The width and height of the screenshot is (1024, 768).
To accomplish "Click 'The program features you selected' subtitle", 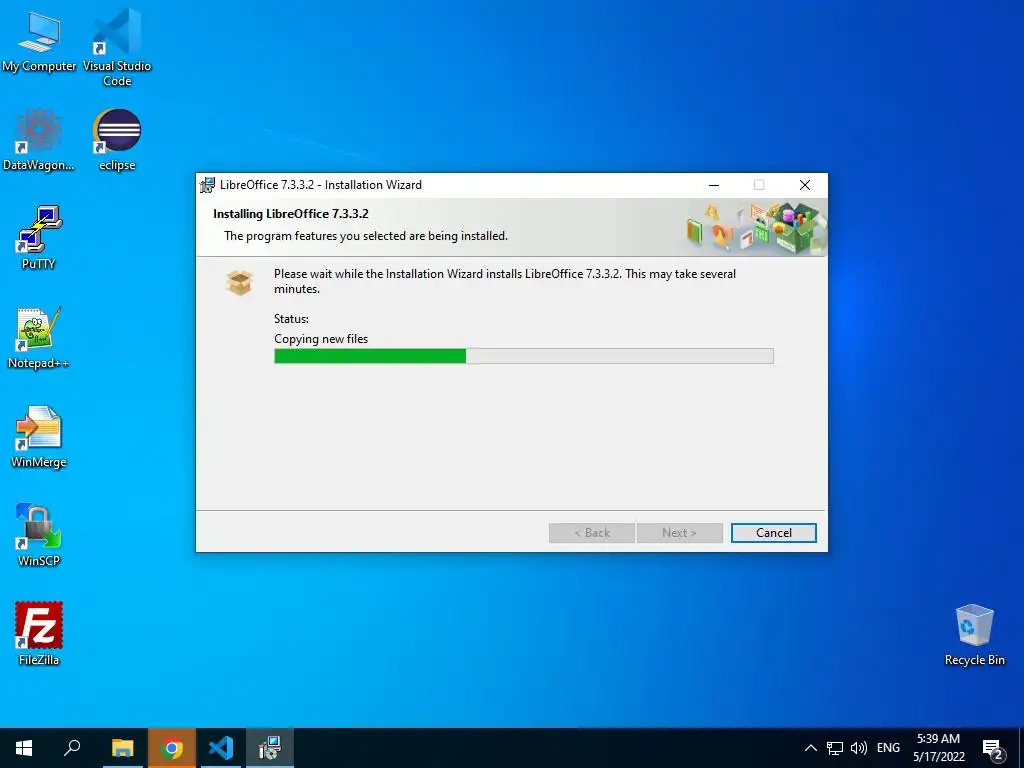I will [366, 236].
